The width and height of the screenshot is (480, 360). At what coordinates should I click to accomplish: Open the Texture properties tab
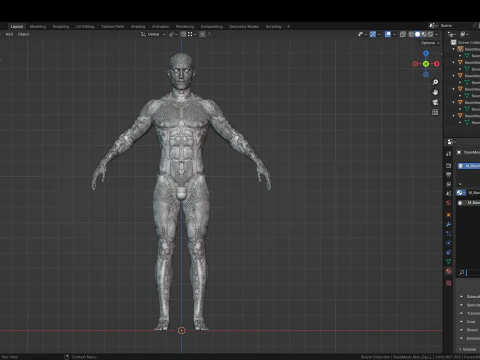point(449,283)
